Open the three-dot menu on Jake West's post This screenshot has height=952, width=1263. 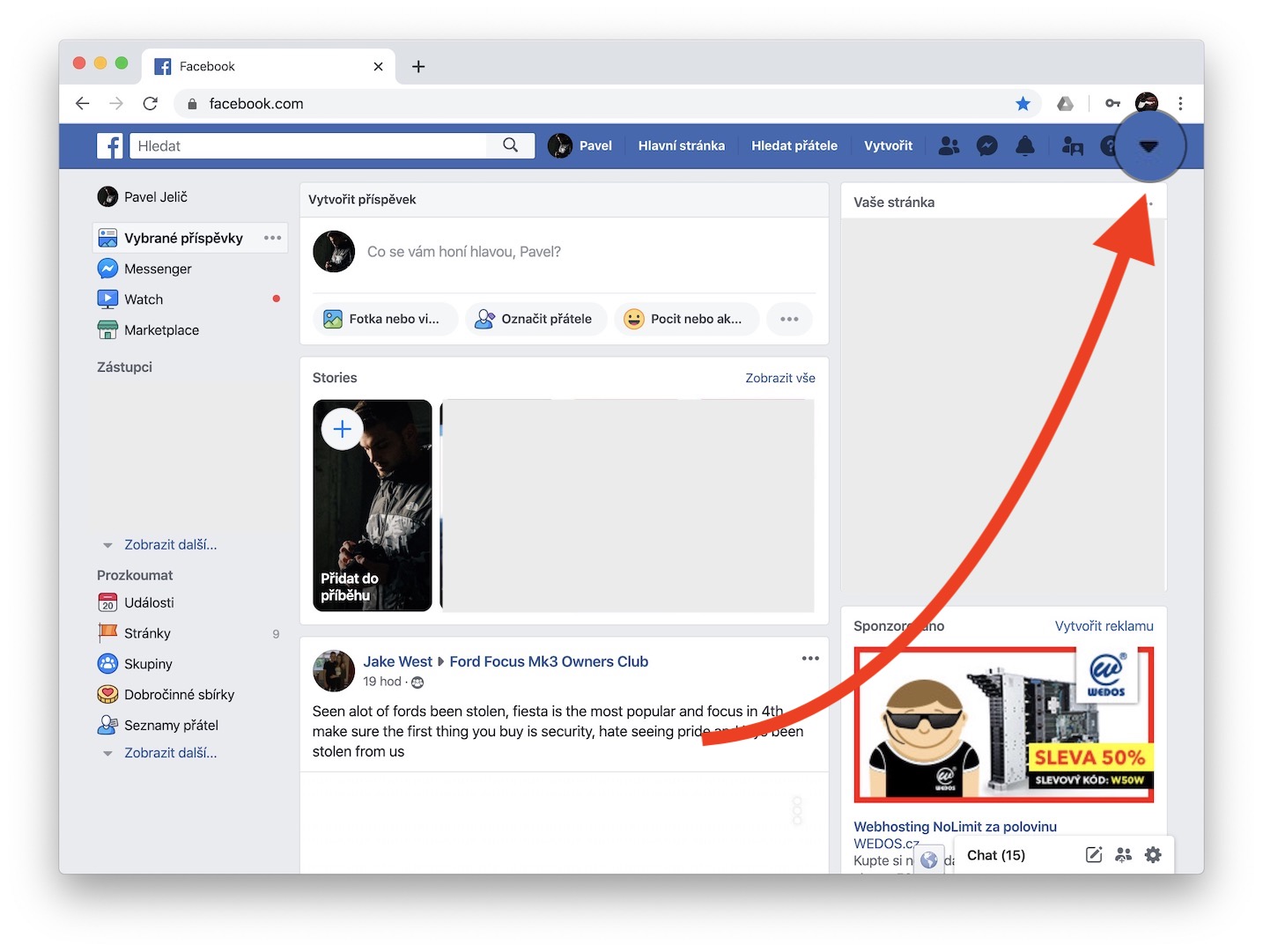pyautogui.click(x=810, y=659)
